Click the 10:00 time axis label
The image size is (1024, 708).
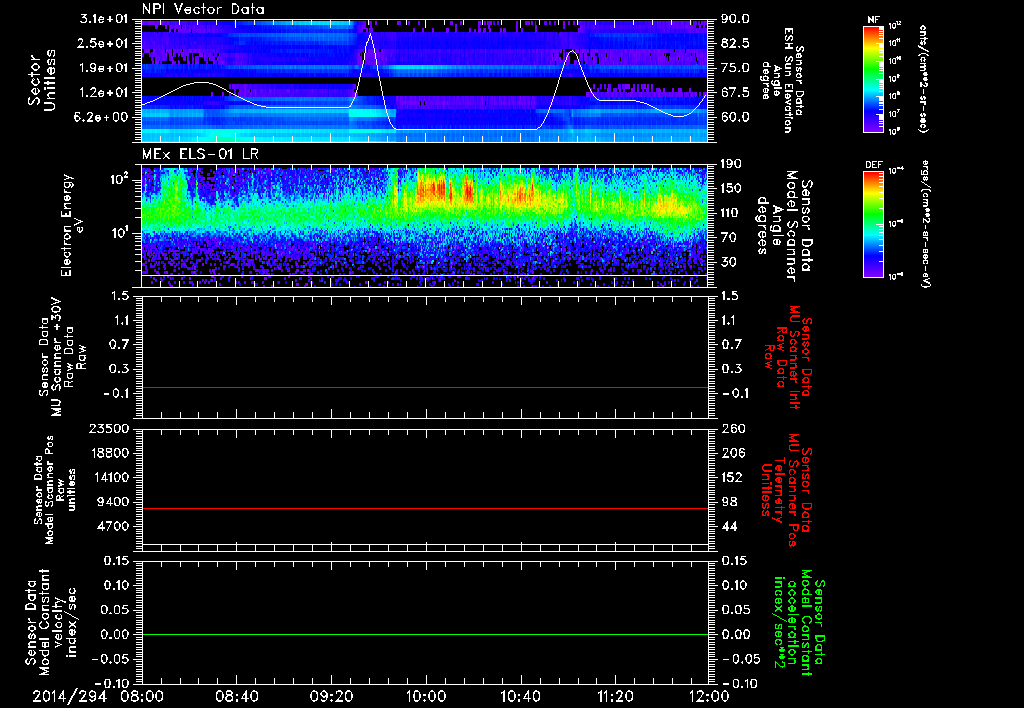(426, 696)
